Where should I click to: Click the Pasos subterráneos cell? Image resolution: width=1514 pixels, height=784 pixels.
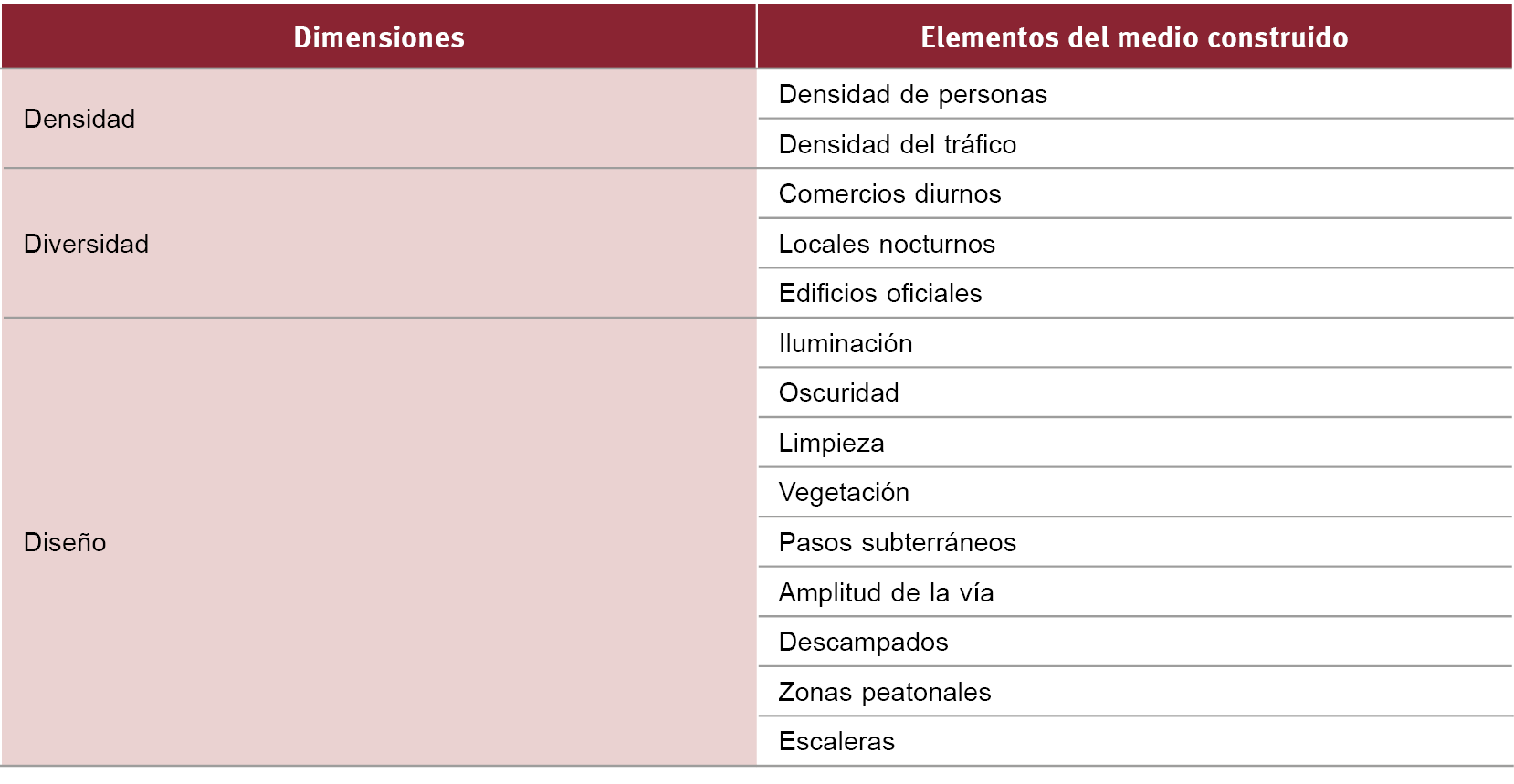[897, 542]
